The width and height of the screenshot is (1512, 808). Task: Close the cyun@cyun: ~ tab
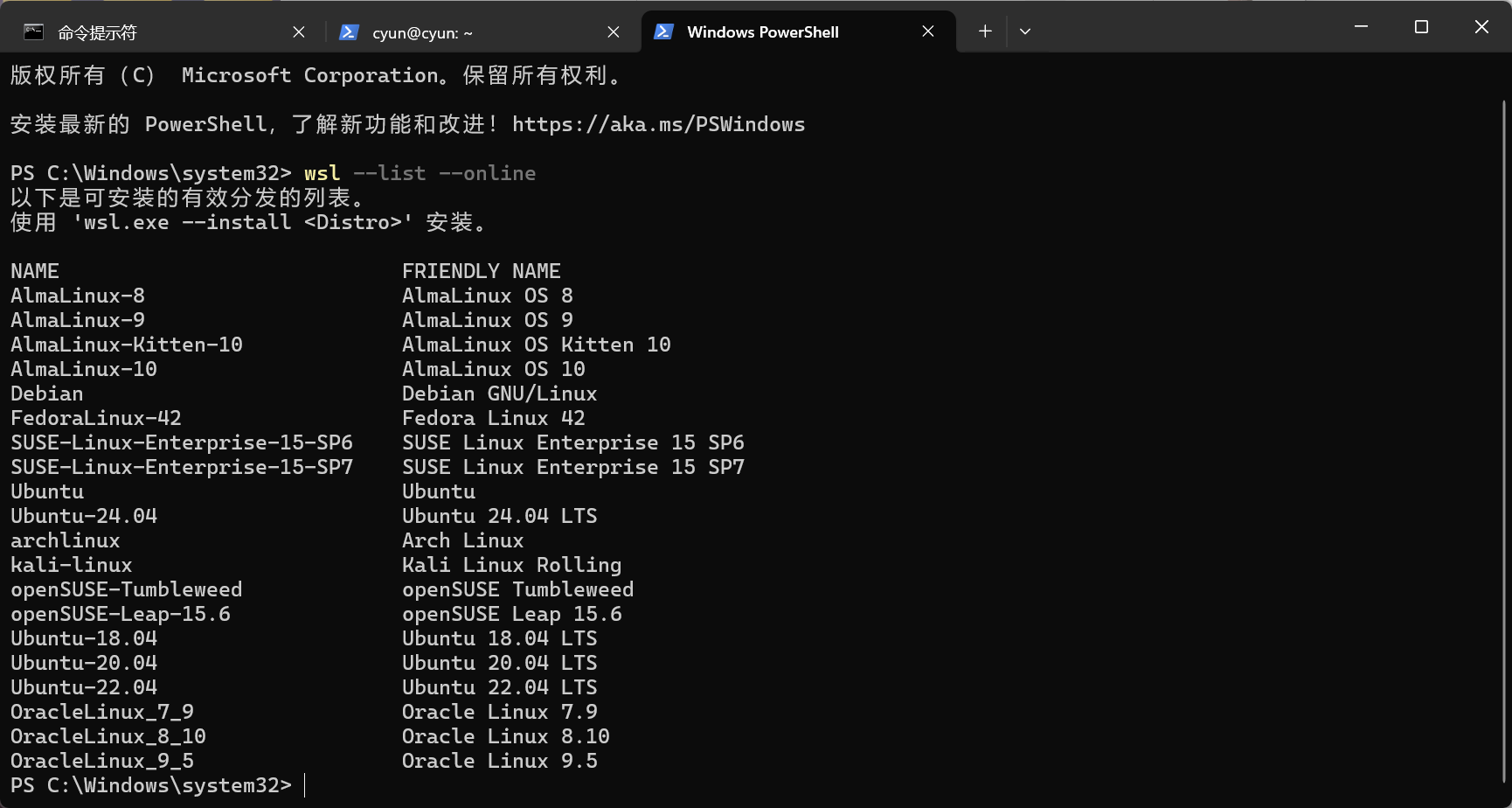(x=614, y=32)
